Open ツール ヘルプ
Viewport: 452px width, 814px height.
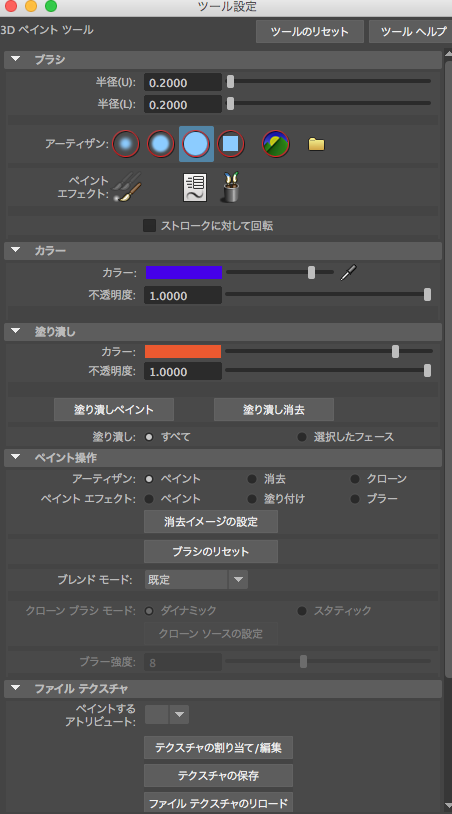click(410, 32)
